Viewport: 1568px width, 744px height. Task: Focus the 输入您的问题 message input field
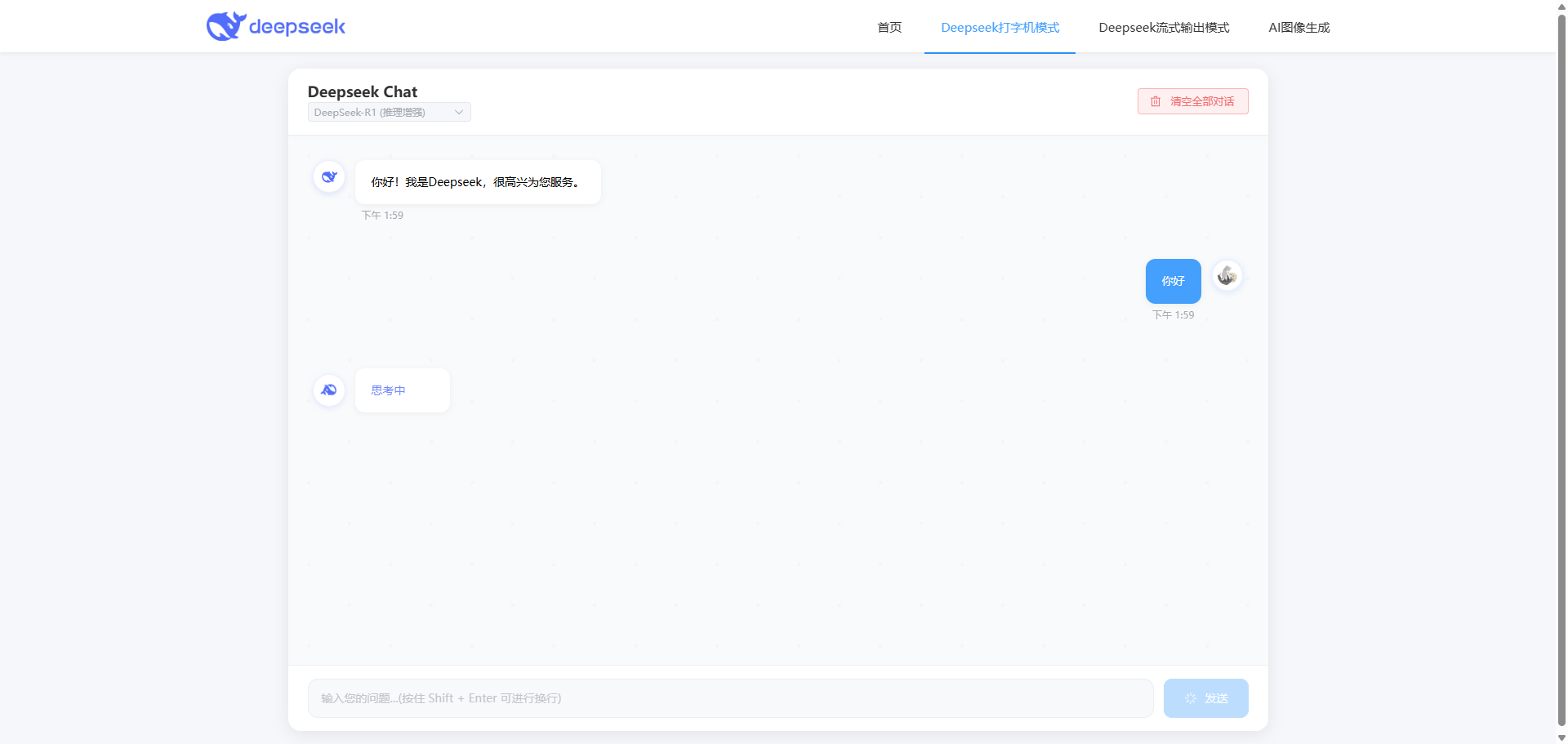[x=730, y=698]
